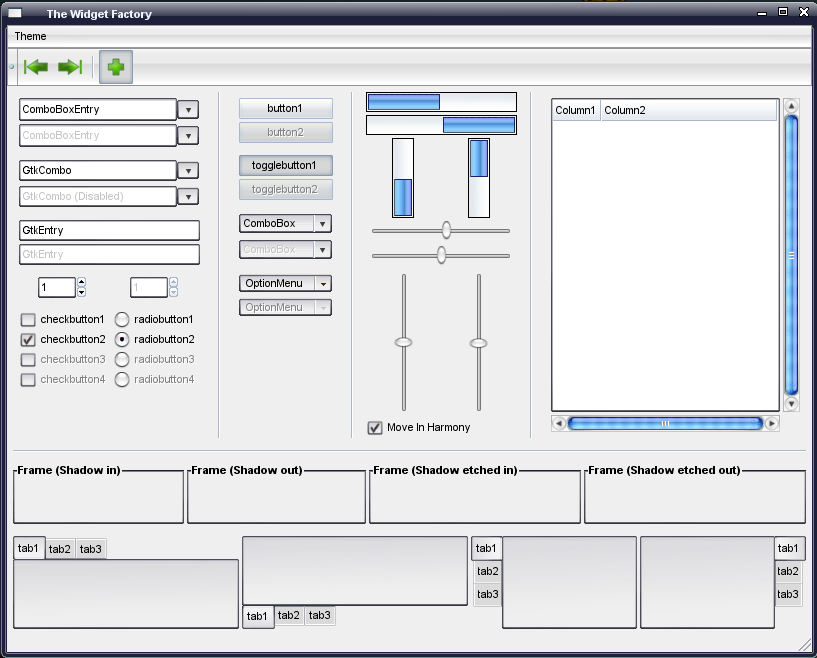This screenshot has width=817, height=658.
Task: Click the window resize grip corner
Action: click(804, 645)
